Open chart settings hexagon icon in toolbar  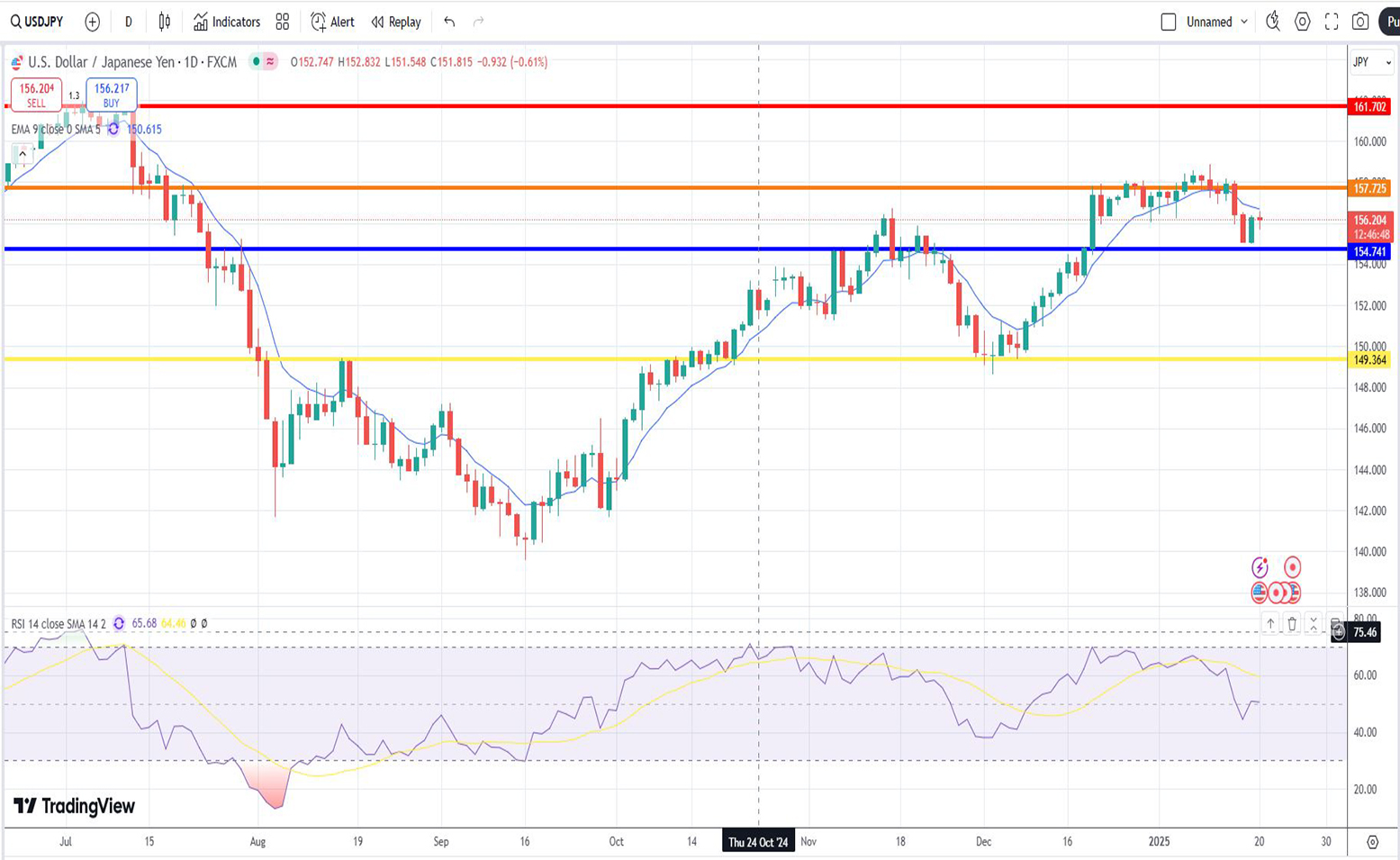[x=1302, y=22]
